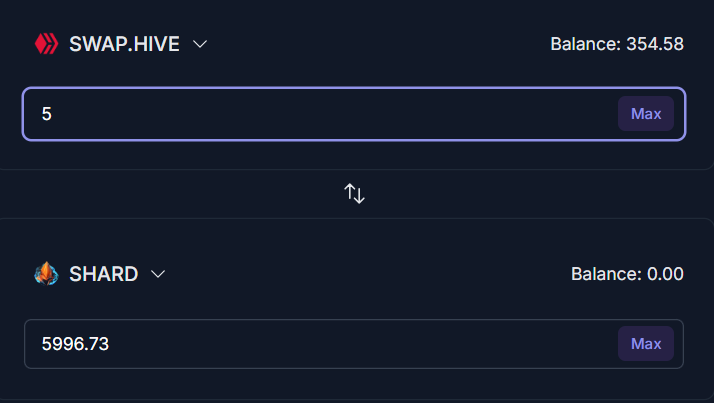The image size is (714, 403).
Task: Click Max in the SWAP.HIVE amount field
Action: pyautogui.click(x=646, y=113)
